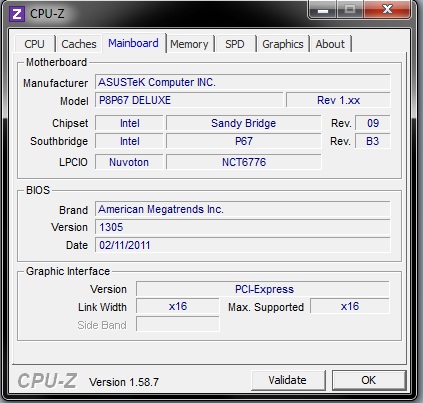This screenshot has width=423, height=403.
Task: Click the disabled maximize button
Action: (x=350, y=10)
